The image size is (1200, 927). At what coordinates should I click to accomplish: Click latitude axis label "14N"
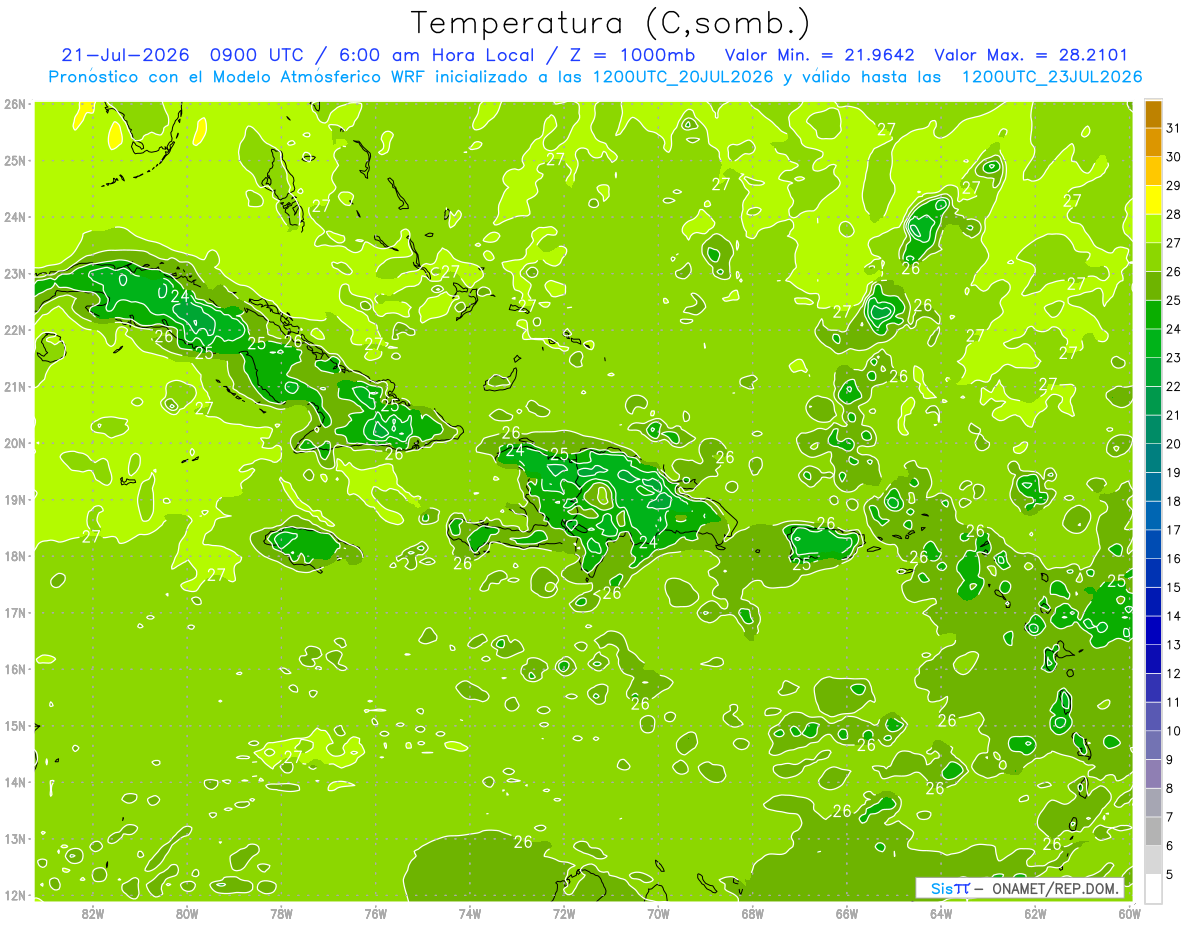click(x=15, y=782)
